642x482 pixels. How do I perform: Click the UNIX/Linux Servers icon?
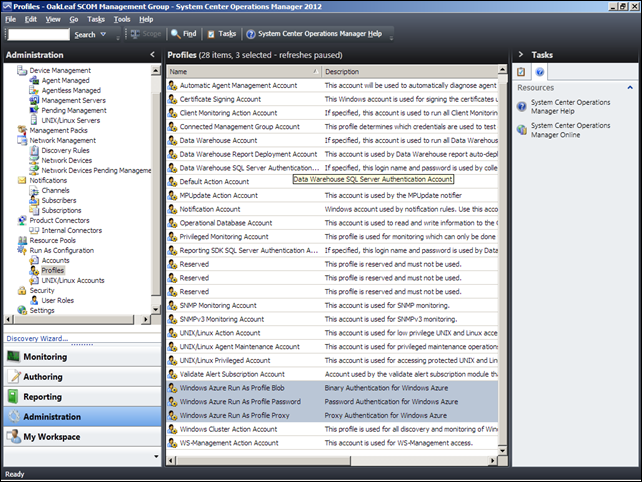(34, 120)
